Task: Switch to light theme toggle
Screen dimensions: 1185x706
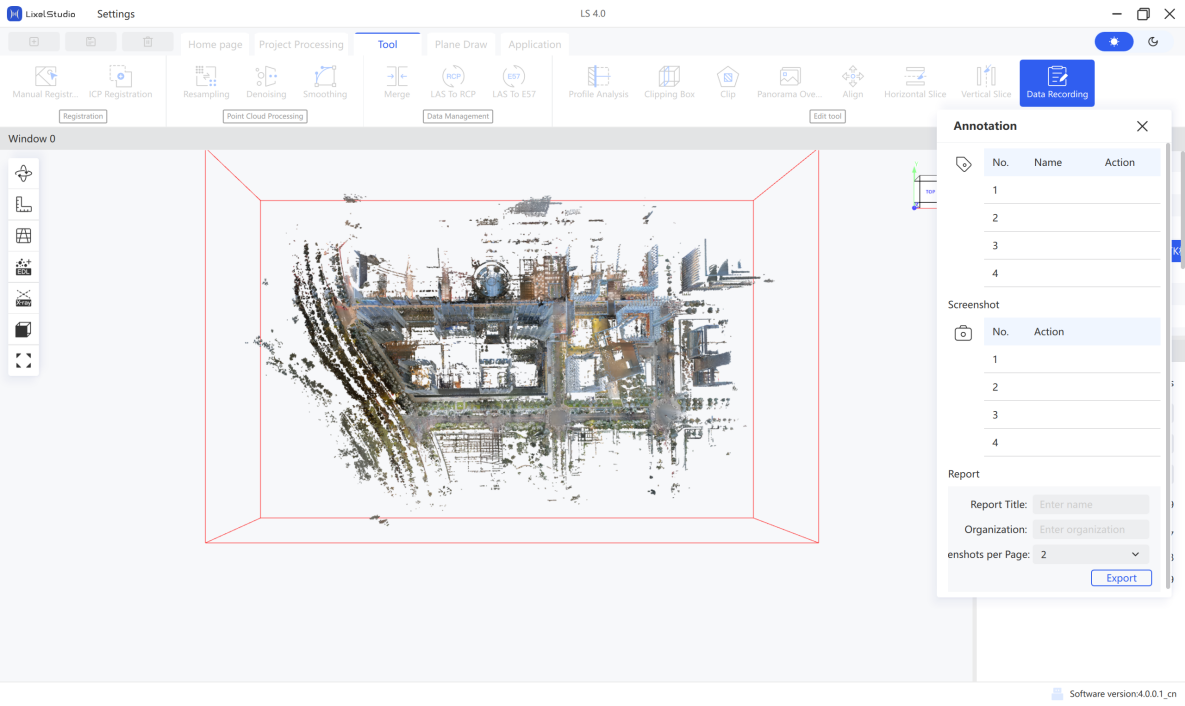Action: pyautogui.click(x=1114, y=42)
